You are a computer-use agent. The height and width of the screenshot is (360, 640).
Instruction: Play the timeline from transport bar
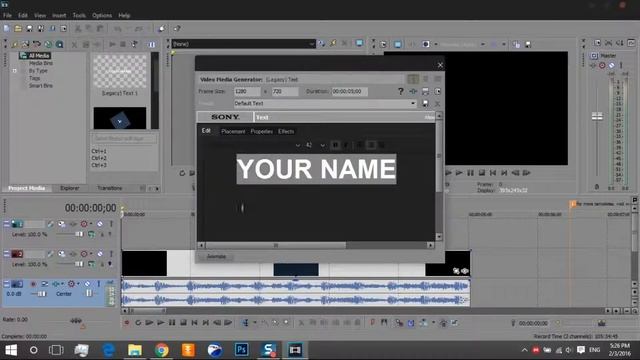tap(161, 323)
